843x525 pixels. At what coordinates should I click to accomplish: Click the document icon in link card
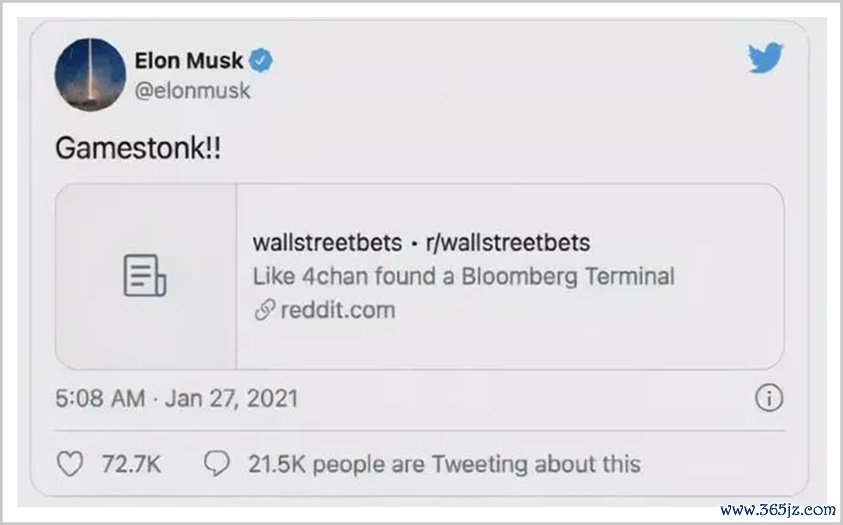pyautogui.click(x=145, y=276)
